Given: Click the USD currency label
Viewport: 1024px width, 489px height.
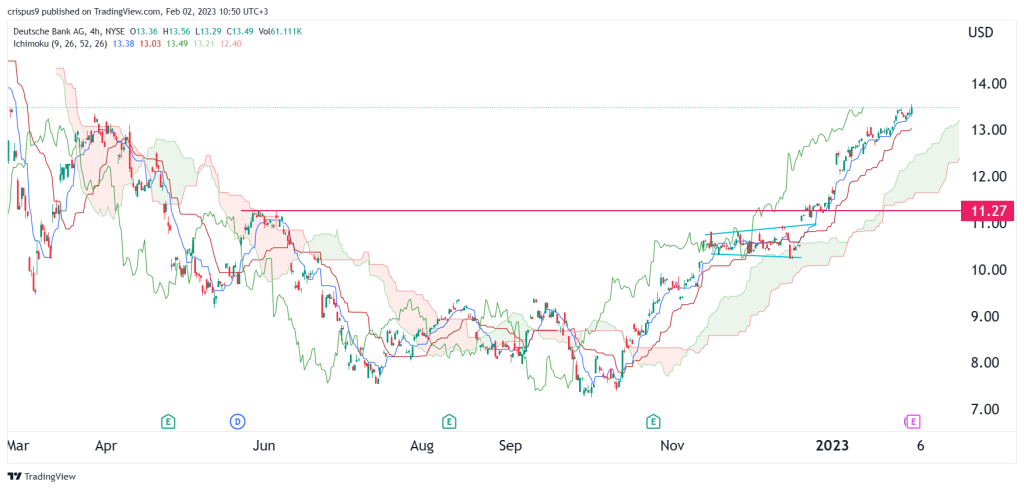Looking at the screenshot, I should click(x=981, y=33).
